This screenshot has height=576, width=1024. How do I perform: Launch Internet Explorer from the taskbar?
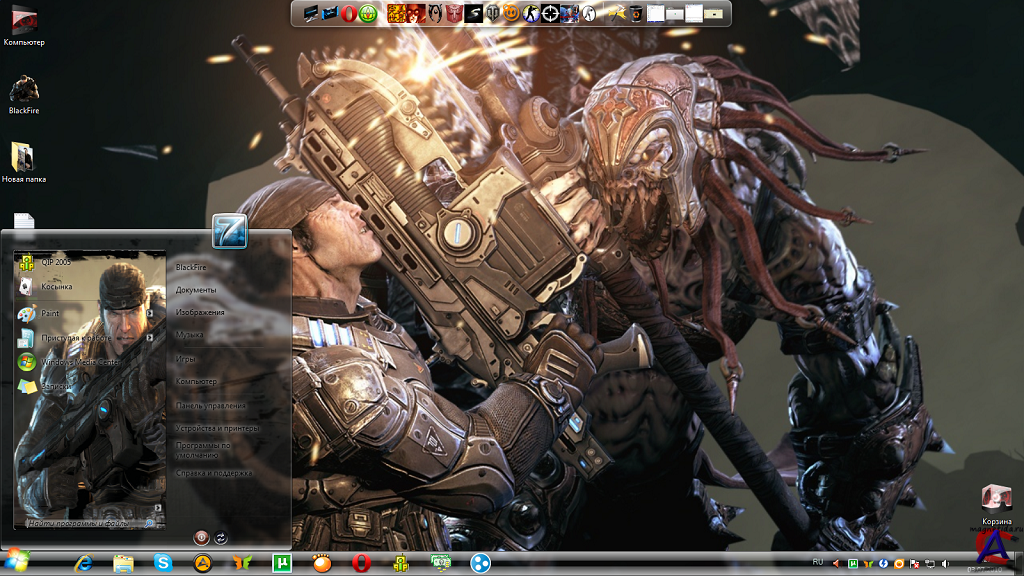tap(84, 563)
